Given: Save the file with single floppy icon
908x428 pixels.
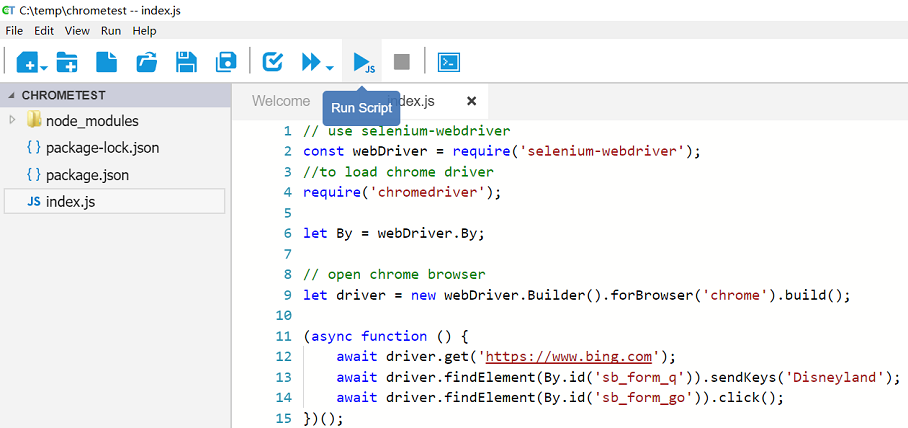Looking at the screenshot, I should click(x=186, y=62).
